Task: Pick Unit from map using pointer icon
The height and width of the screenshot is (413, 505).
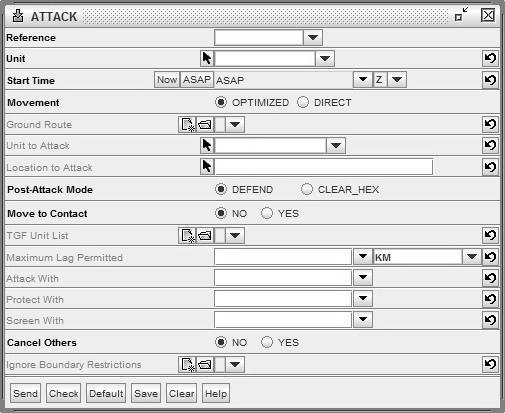Action: pos(207,58)
